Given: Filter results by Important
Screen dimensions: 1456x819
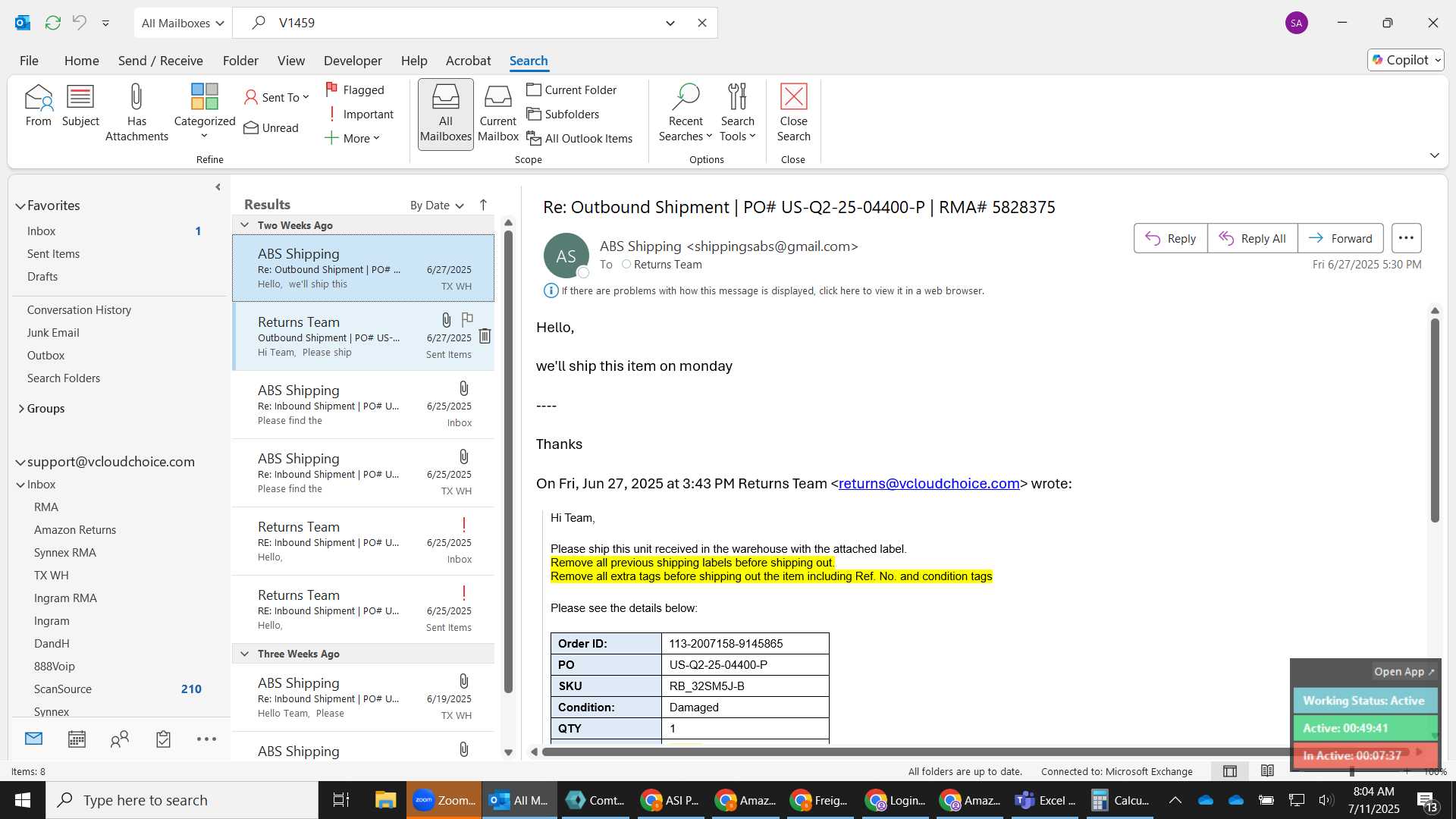Looking at the screenshot, I should point(359,114).
